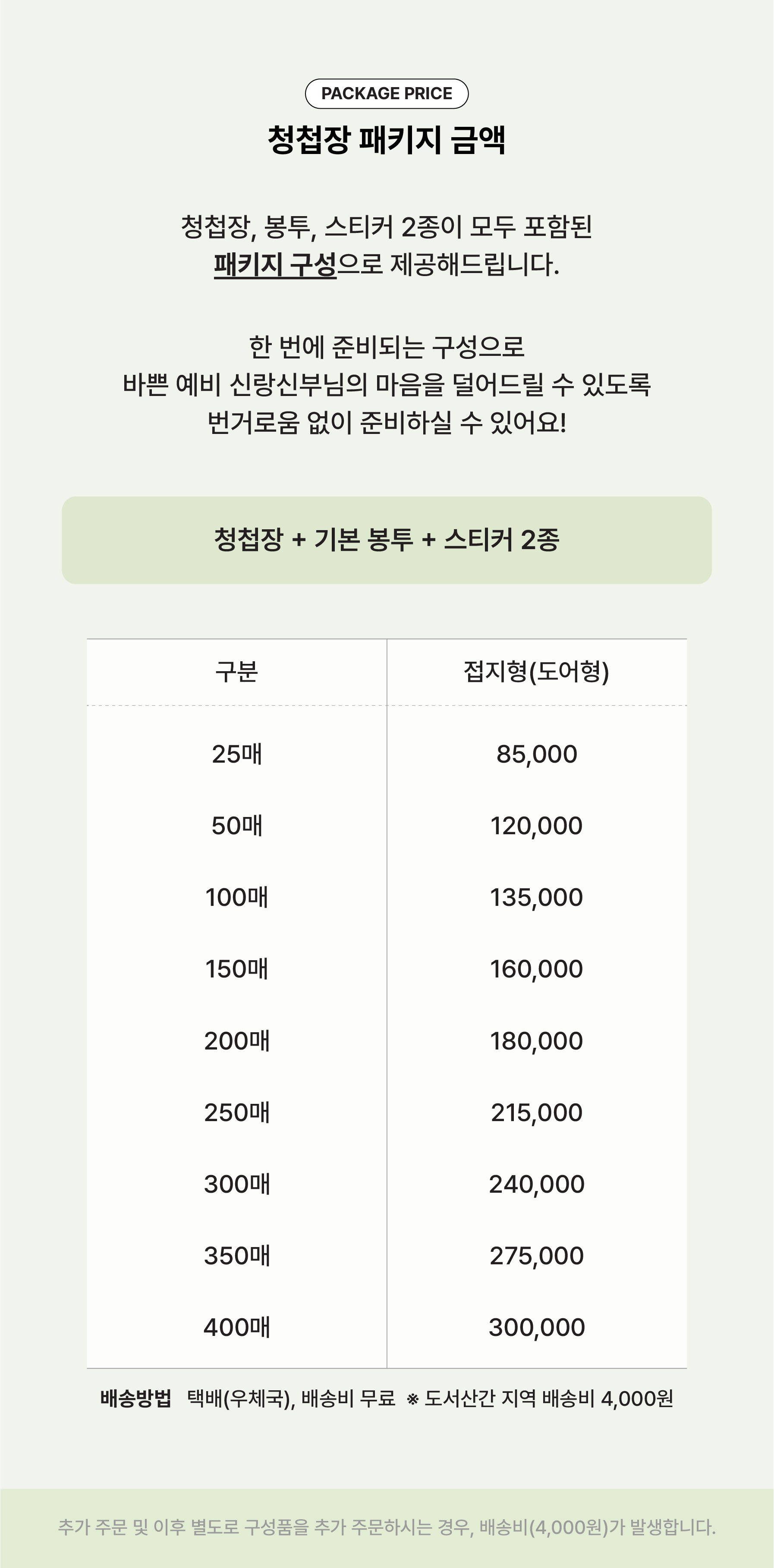The image size is (774, 1568).
Task: Choose the 400매 row label
Action: [237, 1328]
